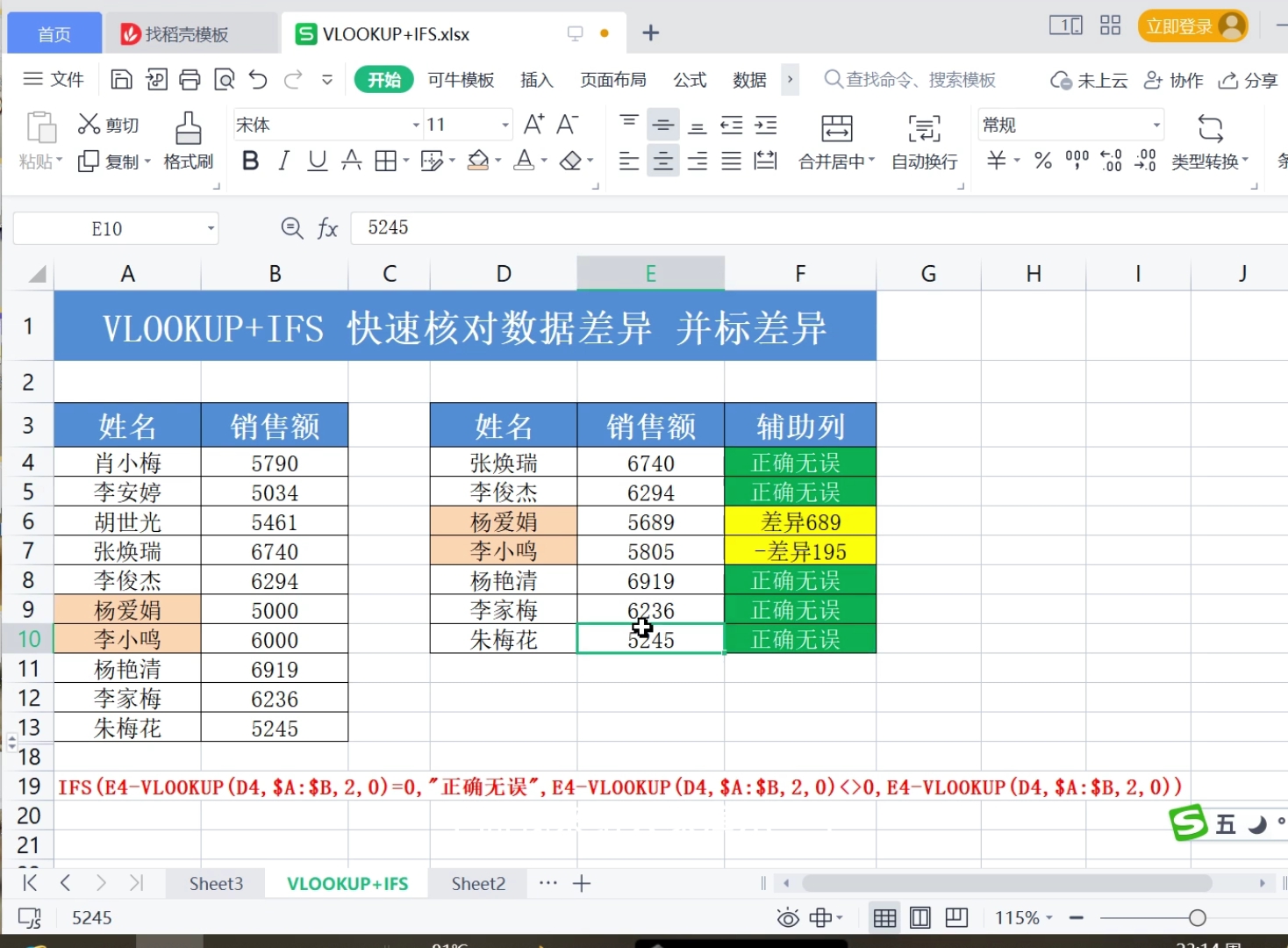Align text left

[x=629, y=161]
